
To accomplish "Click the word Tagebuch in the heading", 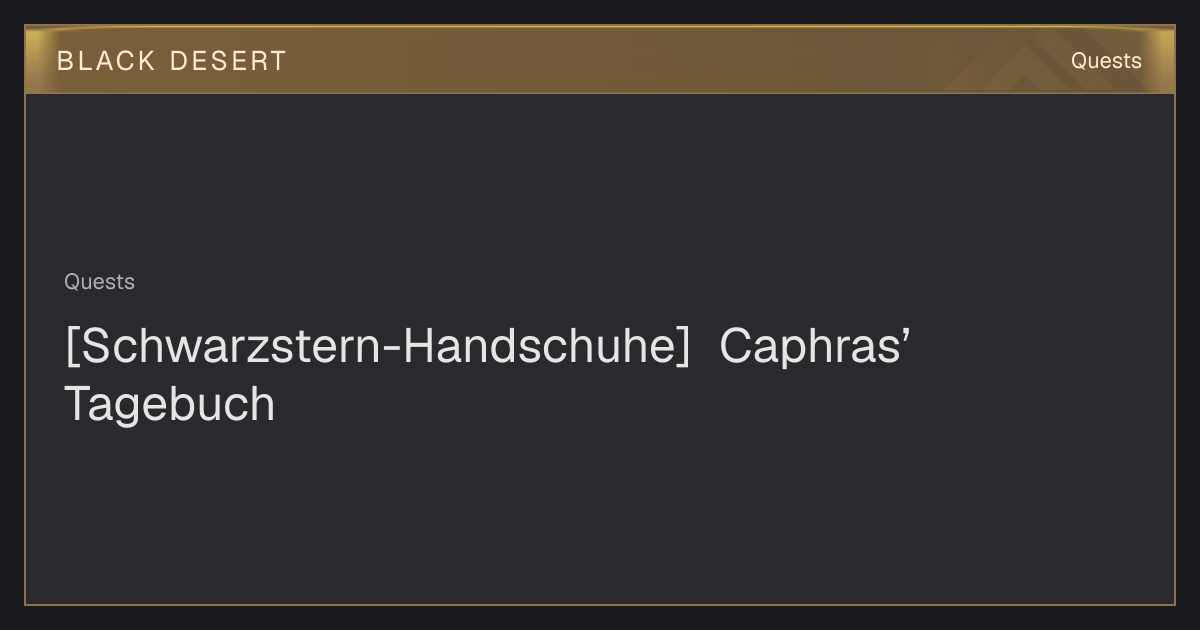I will tap(169, 404).
